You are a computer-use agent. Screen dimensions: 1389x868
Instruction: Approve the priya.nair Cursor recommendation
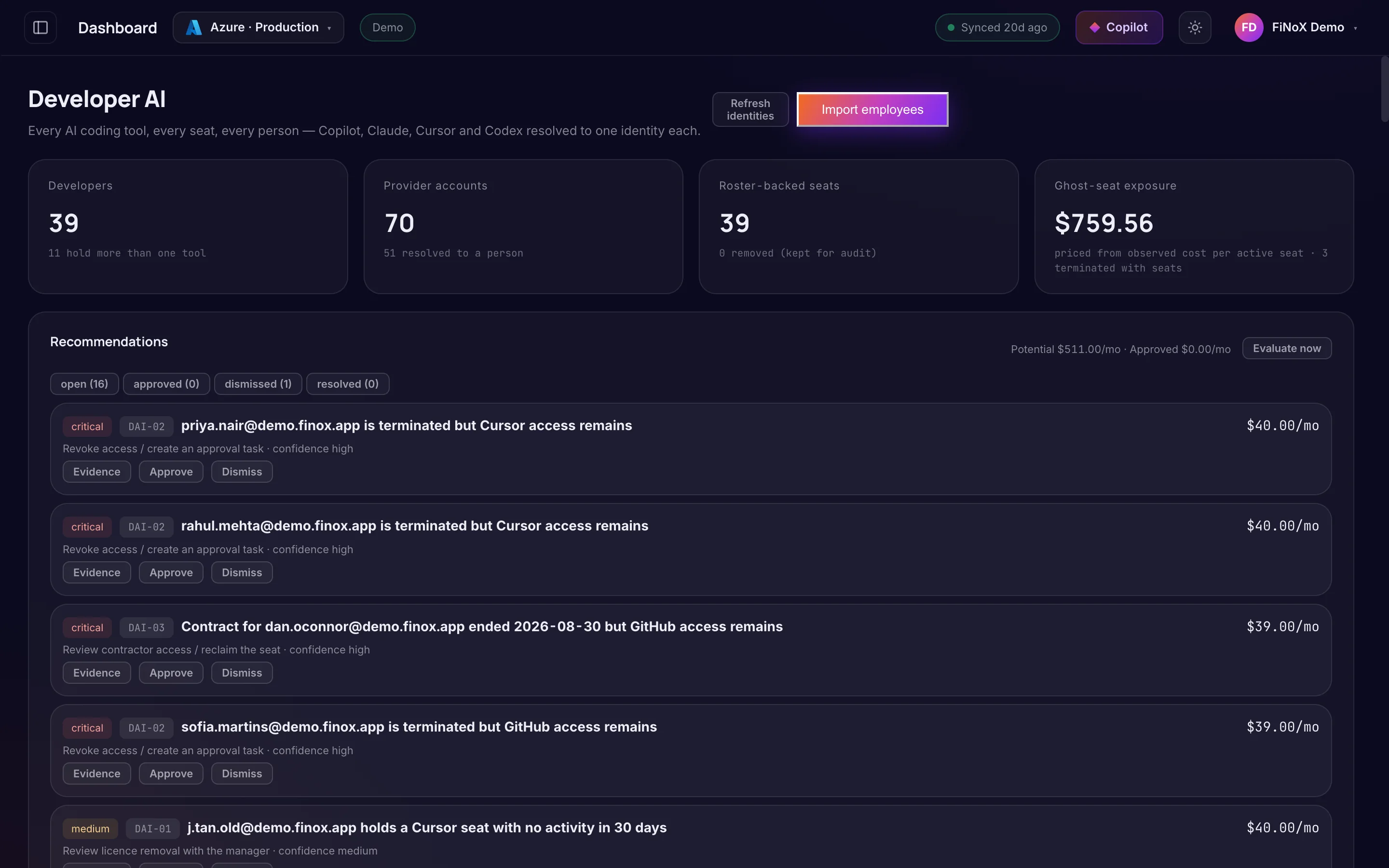pyautogui.click(x=171, y=472)
